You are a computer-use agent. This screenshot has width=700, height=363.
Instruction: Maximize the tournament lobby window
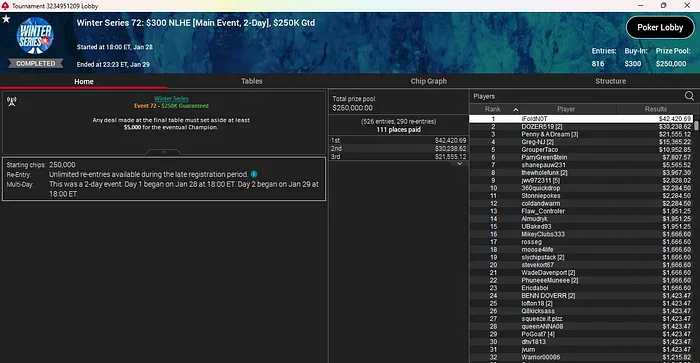click(663, 5)
